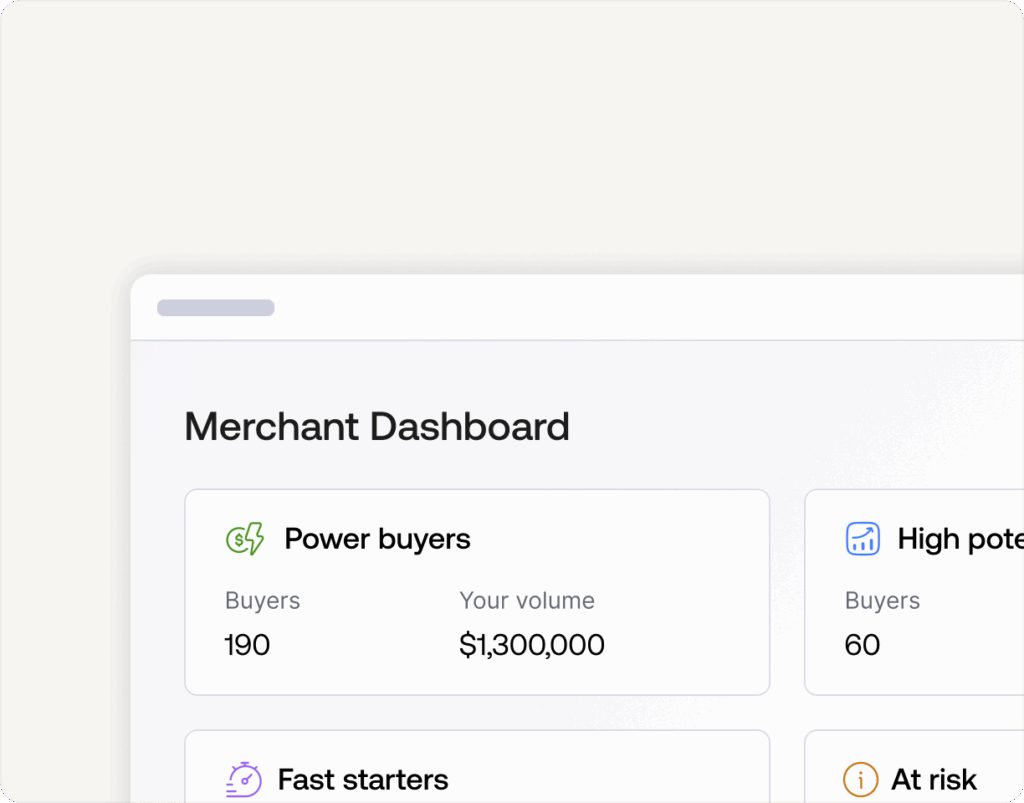Click the Merchant Dashboard page heading
This screenshot has width=1024, height=803.
pyautogui.click(x=377, y=427)
